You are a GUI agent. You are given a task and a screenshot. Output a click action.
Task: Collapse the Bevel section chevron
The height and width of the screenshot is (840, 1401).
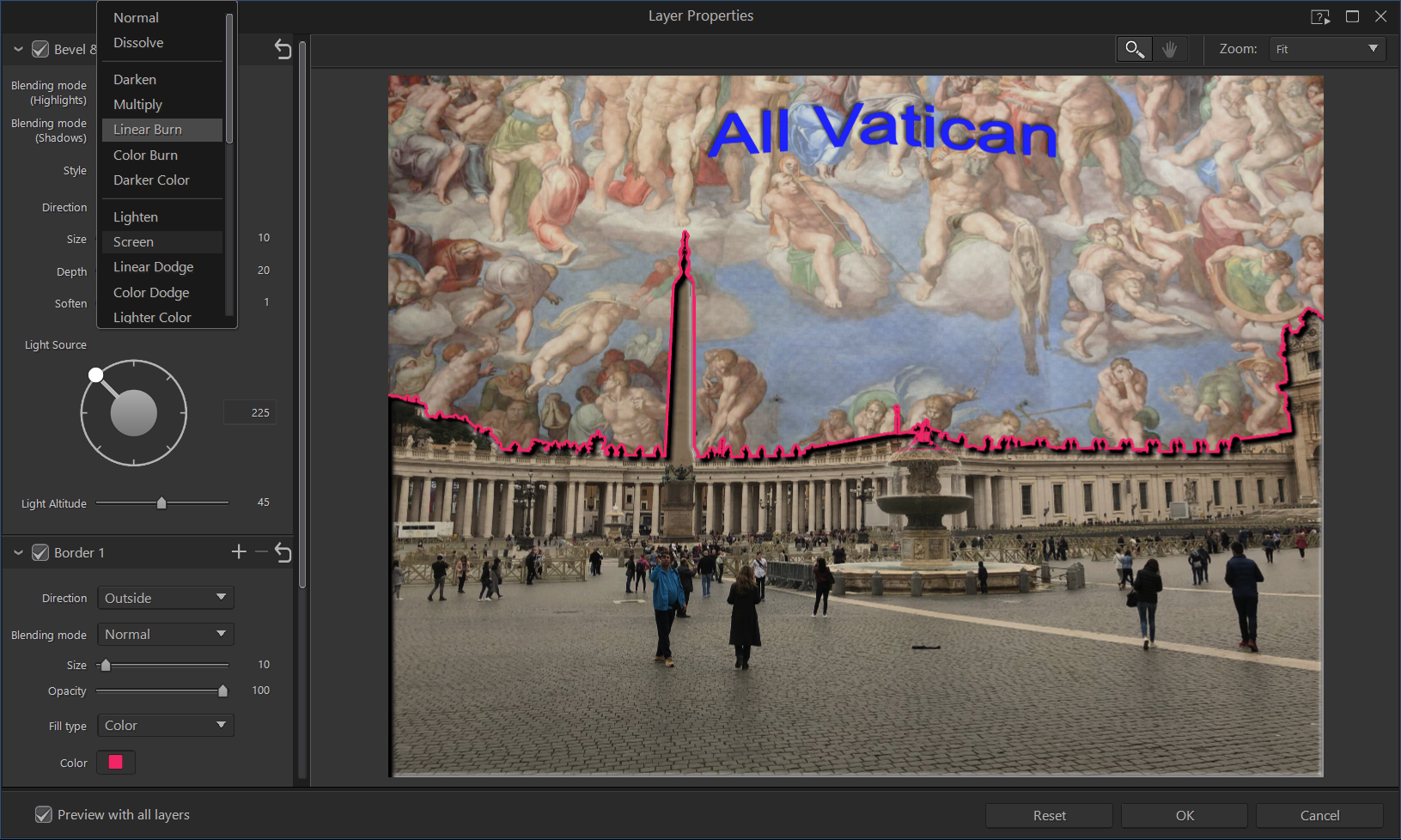point(18,49)
